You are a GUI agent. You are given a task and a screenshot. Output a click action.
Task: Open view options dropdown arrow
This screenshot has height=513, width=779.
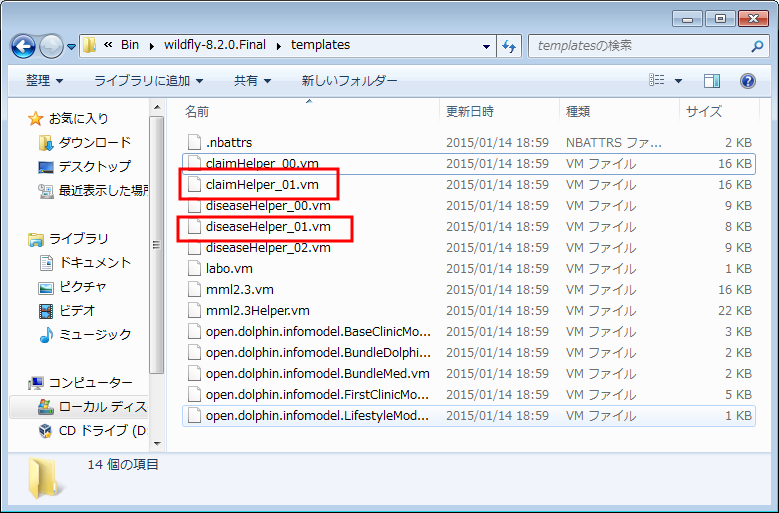pyautogui.click(x=678, y=80)
